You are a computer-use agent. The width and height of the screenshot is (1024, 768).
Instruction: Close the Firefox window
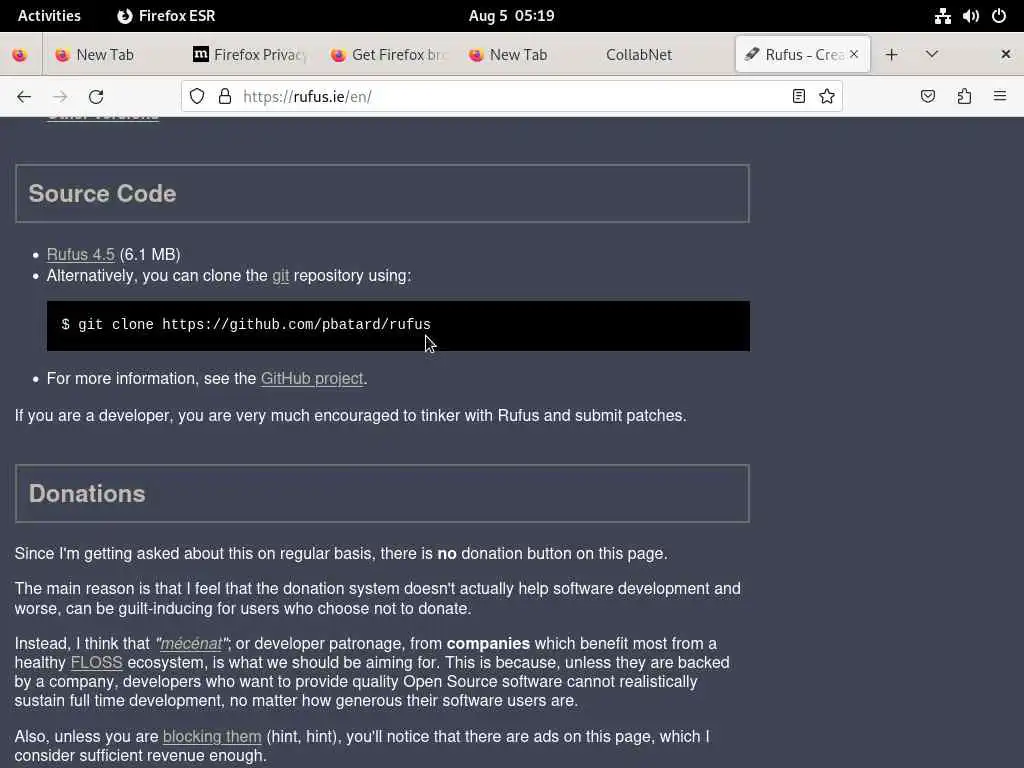point(1006,55)
